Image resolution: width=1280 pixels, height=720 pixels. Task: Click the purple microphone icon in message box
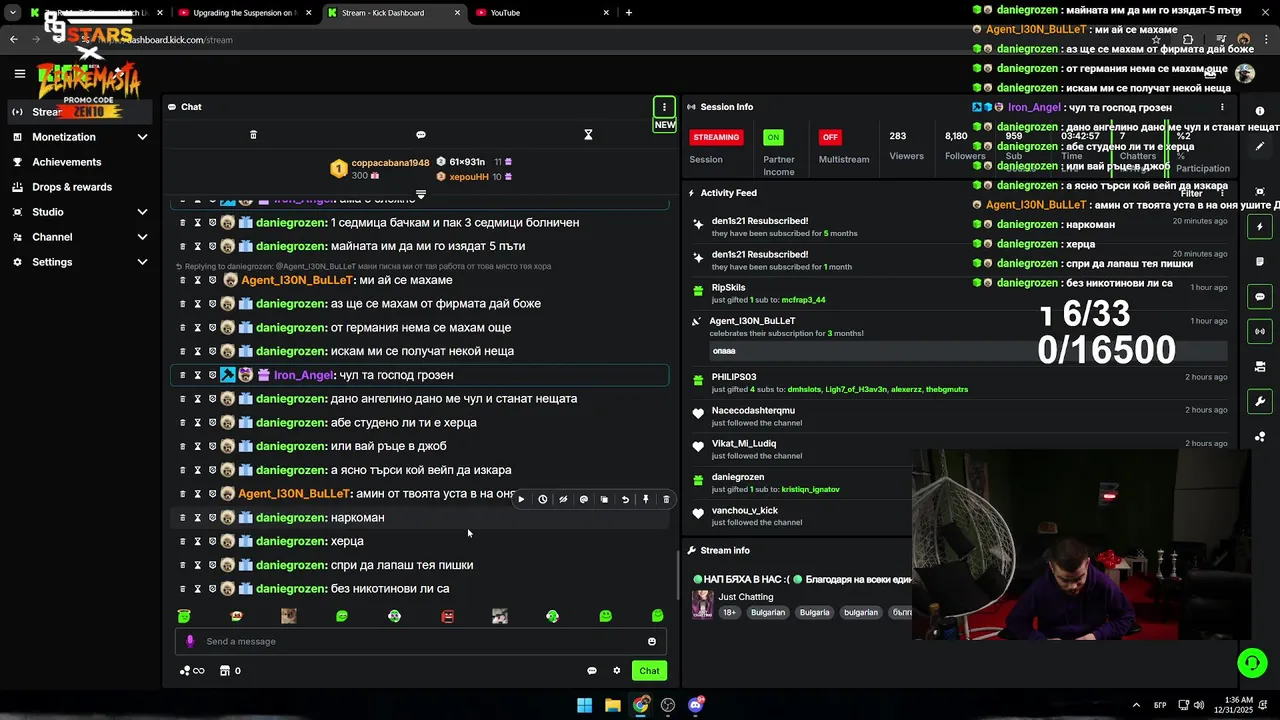[190, 642]
